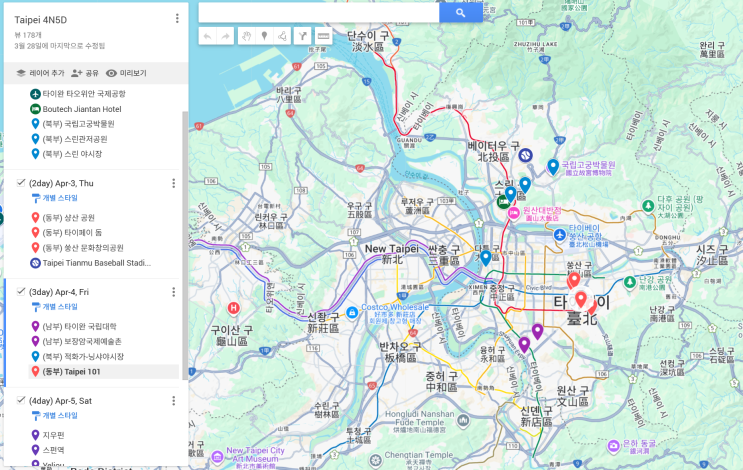Select the hand pan tool
Image resolution: width=743 pixels, height=470 pixels.
[x=246, y=36]
